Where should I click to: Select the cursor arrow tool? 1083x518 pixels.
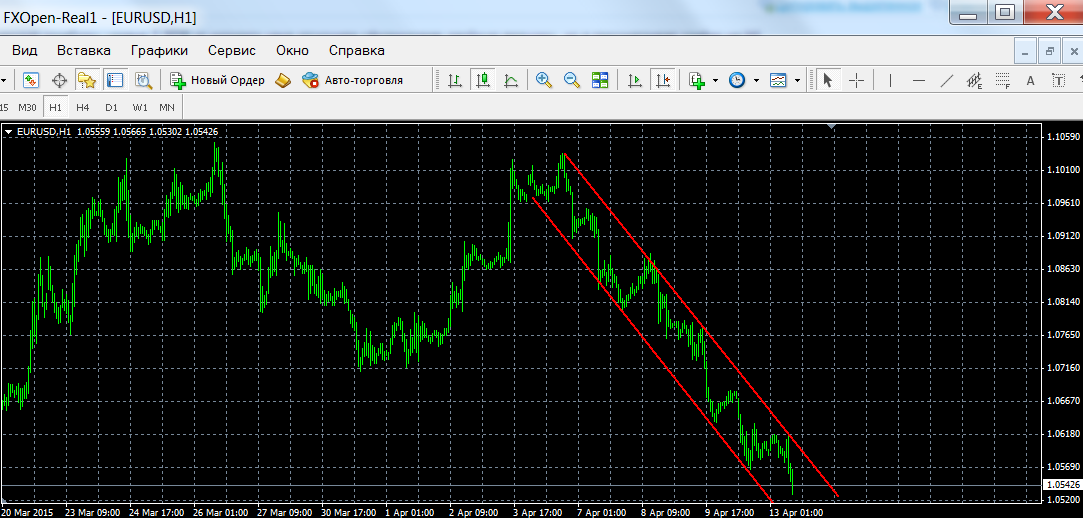(x=827, y=80)
